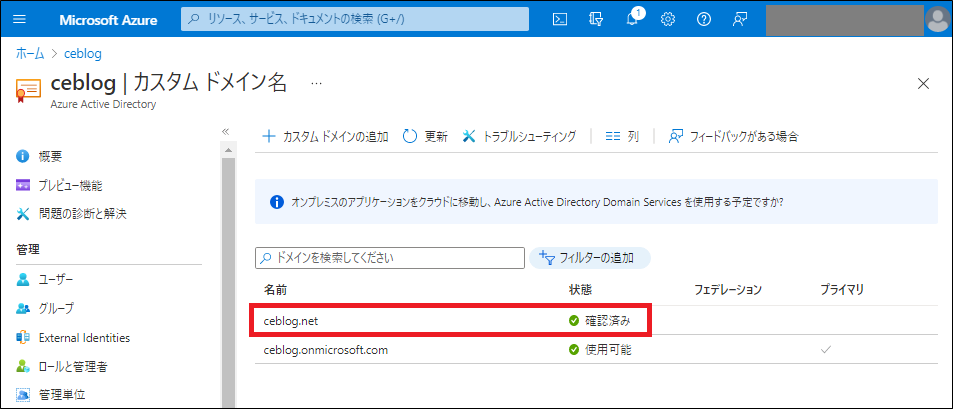Click the Microsoft Azure home title
The image size is (953, 409).
coord(108,19)
